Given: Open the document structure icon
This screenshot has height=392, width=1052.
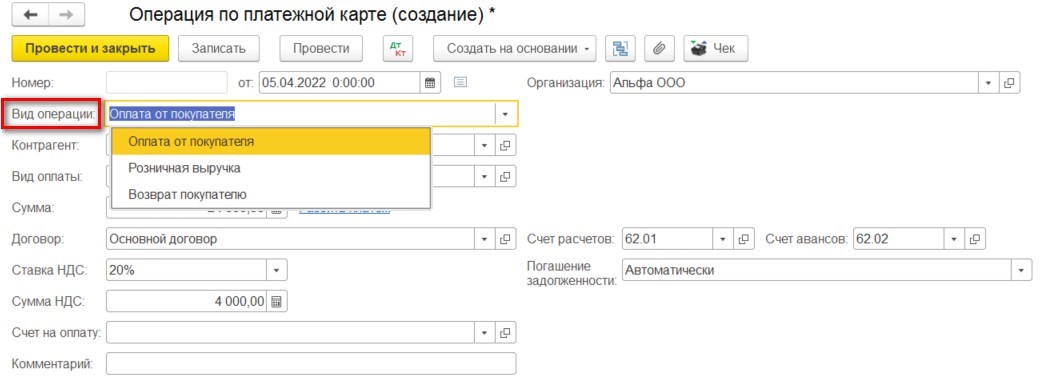Looking at the screenshot, I should [620, 48].
